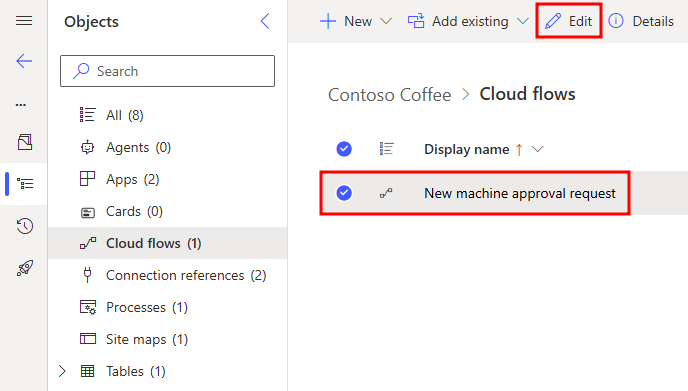Click the list-type column header icon
688x391 pixels.
coord(386,149)
